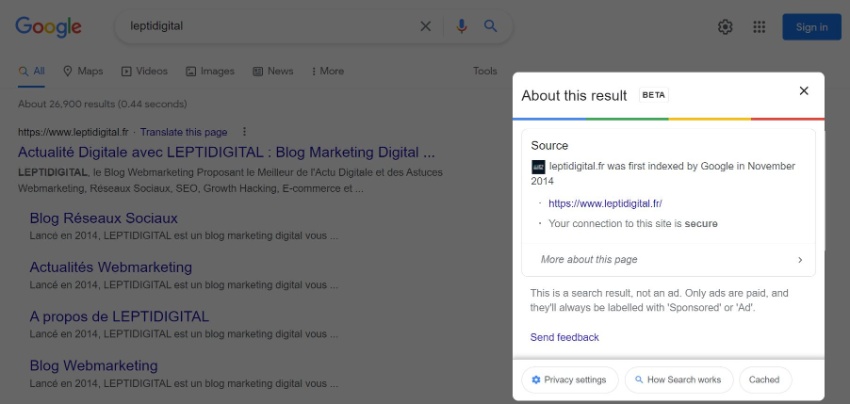850x404 pixels.
Task: Click the Google logo
Action: pos(49,27)
